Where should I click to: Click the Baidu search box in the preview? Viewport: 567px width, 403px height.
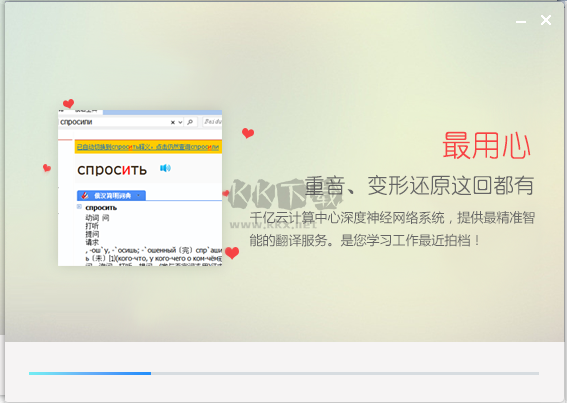click(x=212, y=122)
